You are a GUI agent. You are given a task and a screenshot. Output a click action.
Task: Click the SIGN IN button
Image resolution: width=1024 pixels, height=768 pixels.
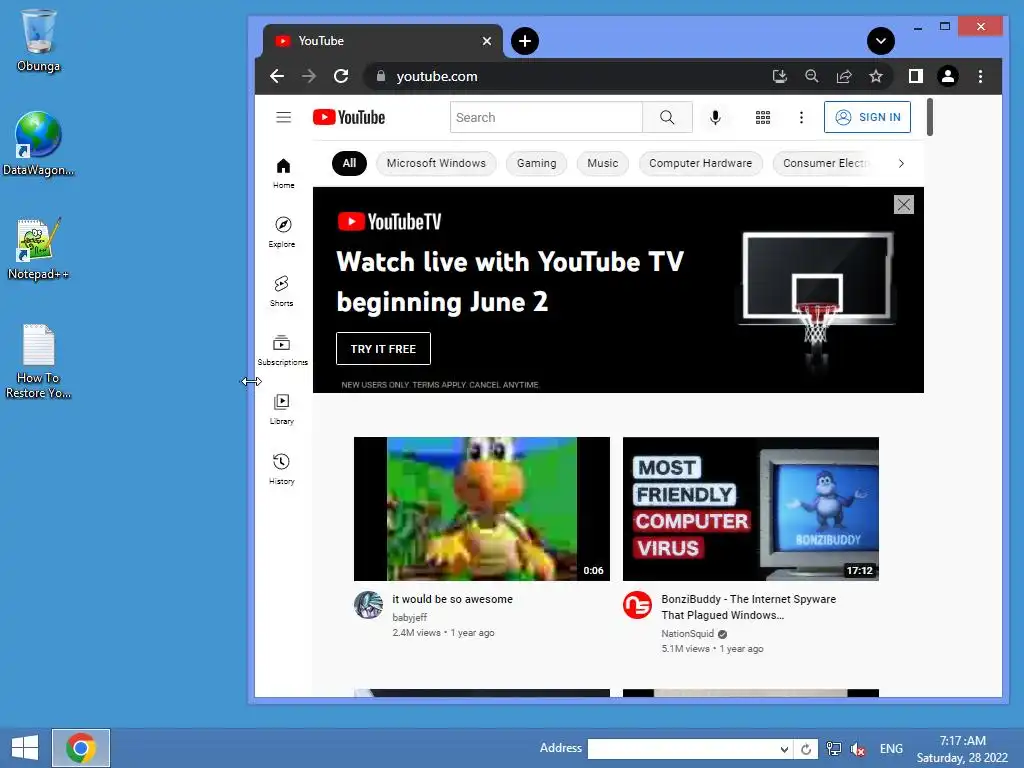click(867, 118)
